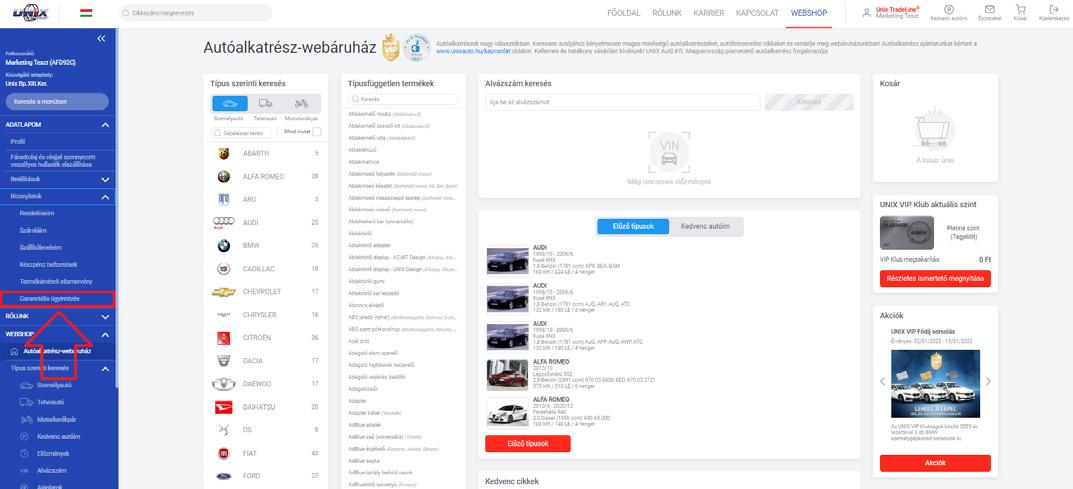Open KARRIER top menu
The width and height of the screenshot is (1073, 489).
click(710, 13)
